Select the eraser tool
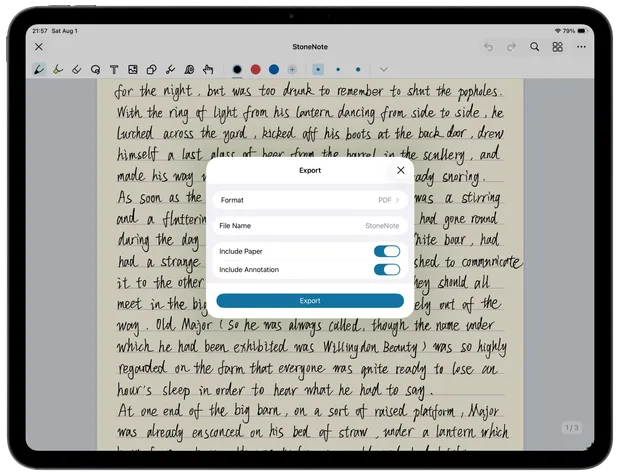 pyautogui.click(x=77, y=70)
